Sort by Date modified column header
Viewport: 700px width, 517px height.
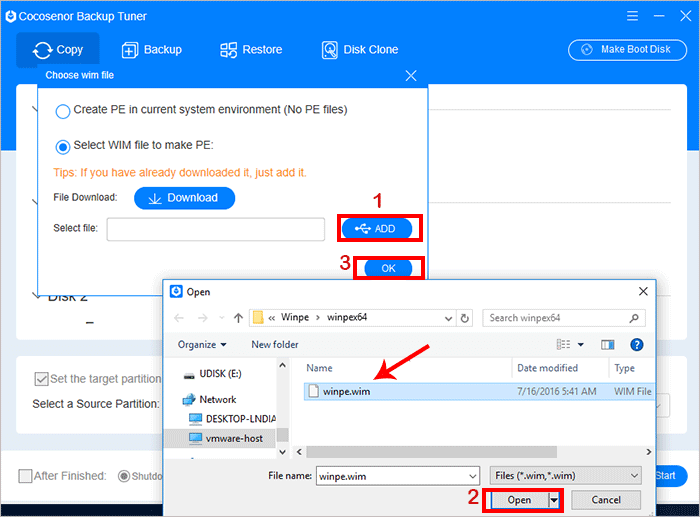click(x=547, y=368)
